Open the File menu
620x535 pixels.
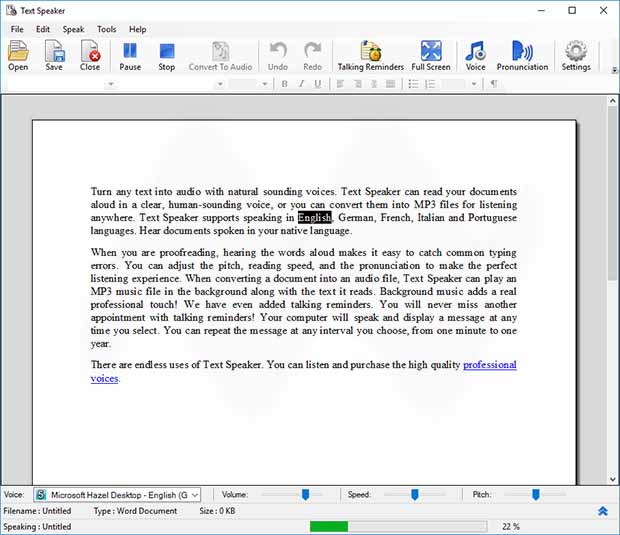(x=17, y=29)
